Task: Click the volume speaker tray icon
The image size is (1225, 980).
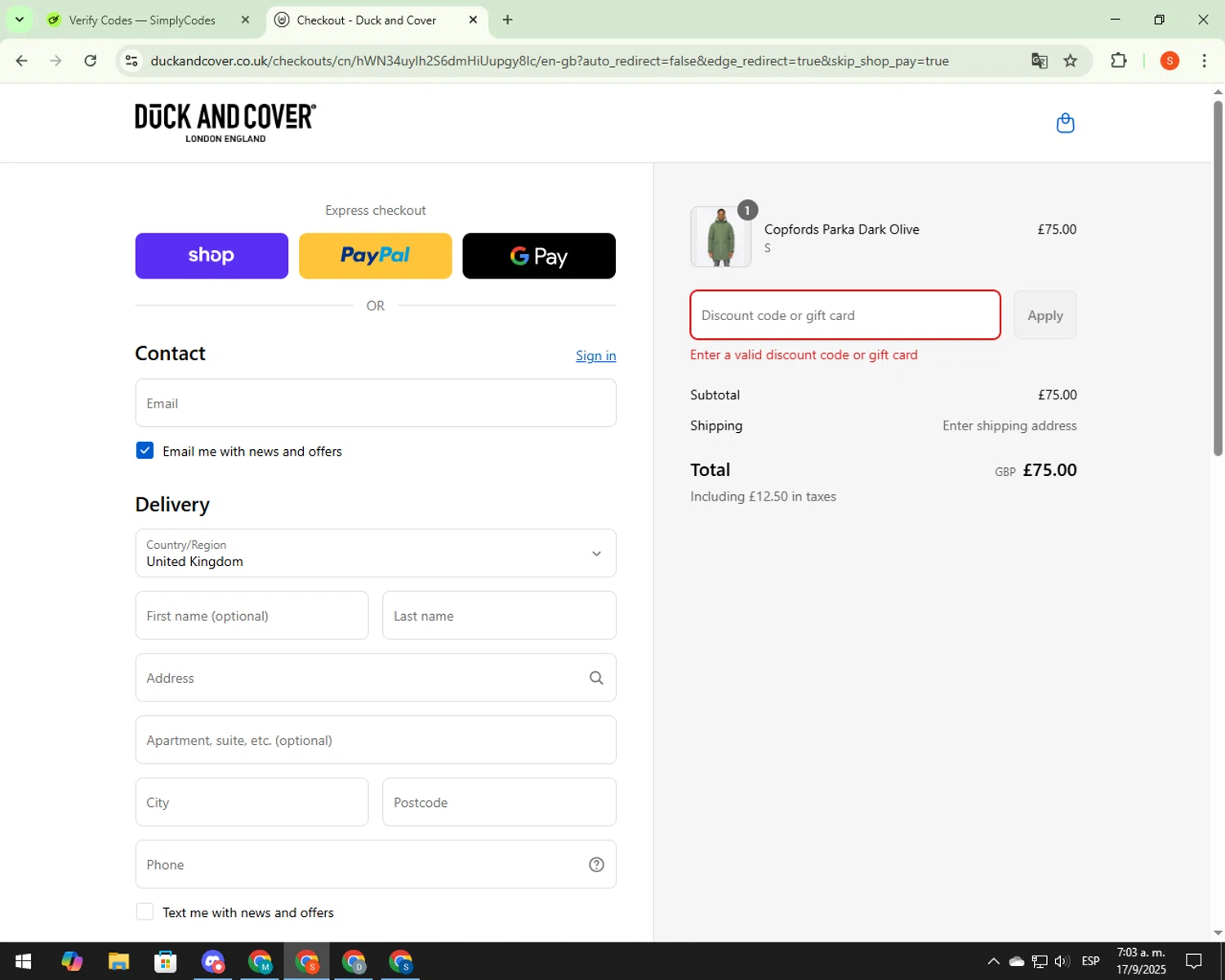Action: click(1062, 961)
